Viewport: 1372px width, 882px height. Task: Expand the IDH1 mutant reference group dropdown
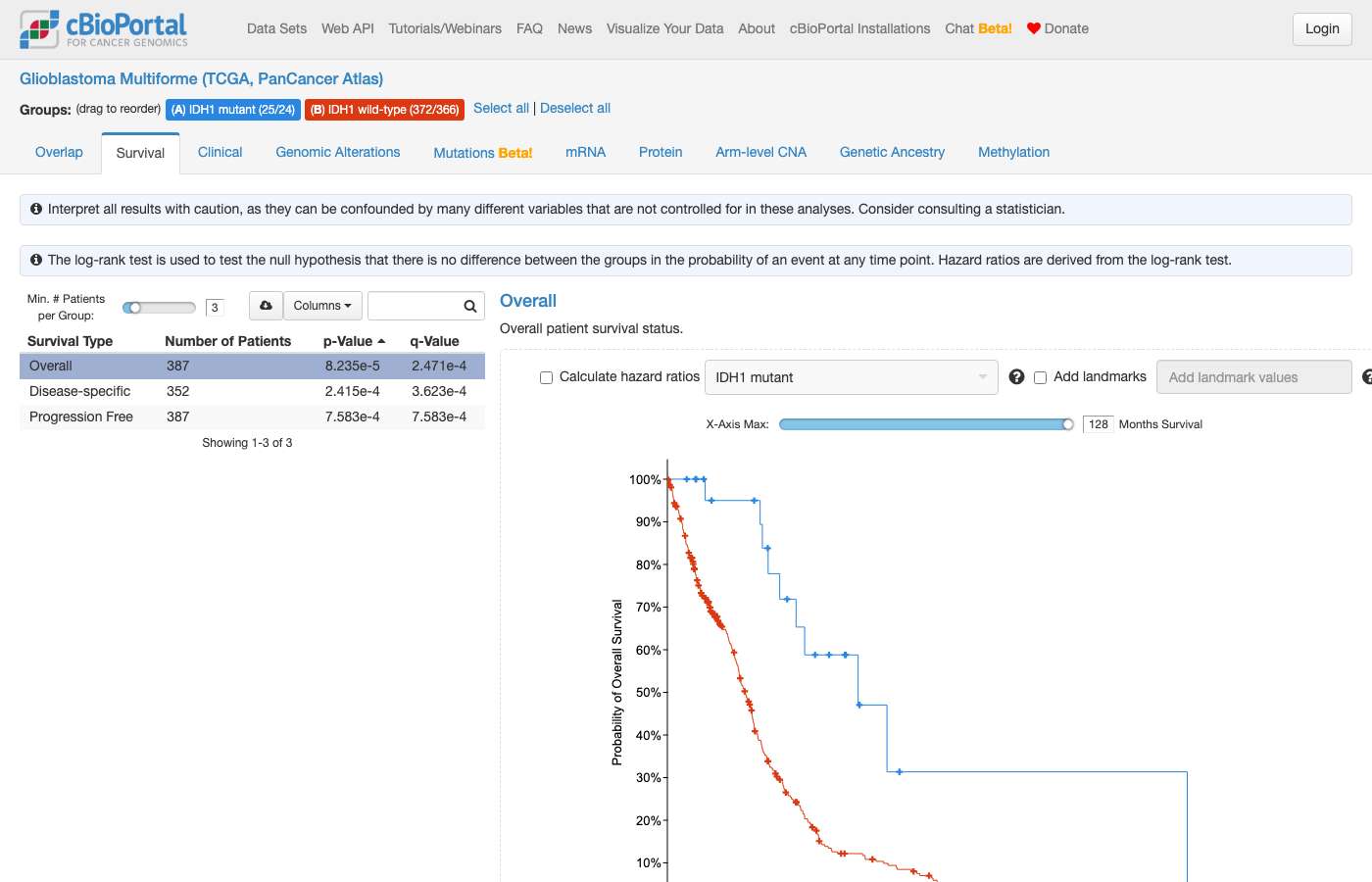(852, 377)
